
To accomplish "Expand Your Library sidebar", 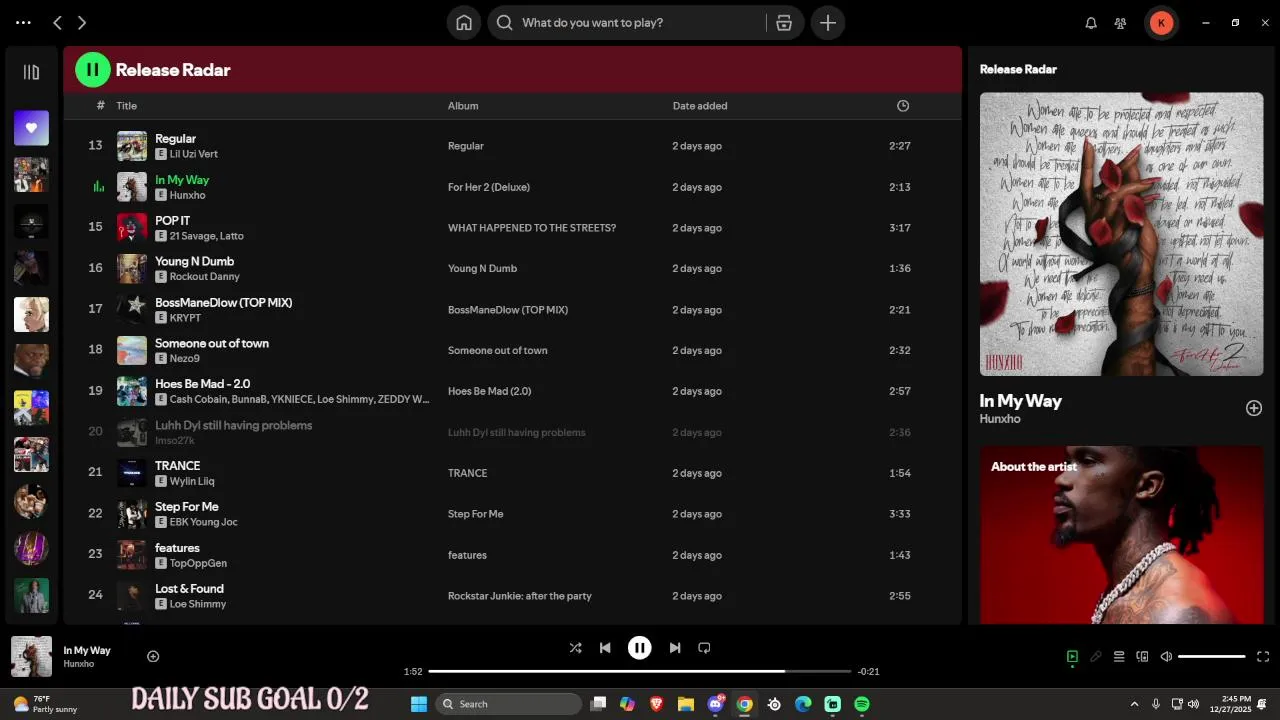I will [31, 72].
